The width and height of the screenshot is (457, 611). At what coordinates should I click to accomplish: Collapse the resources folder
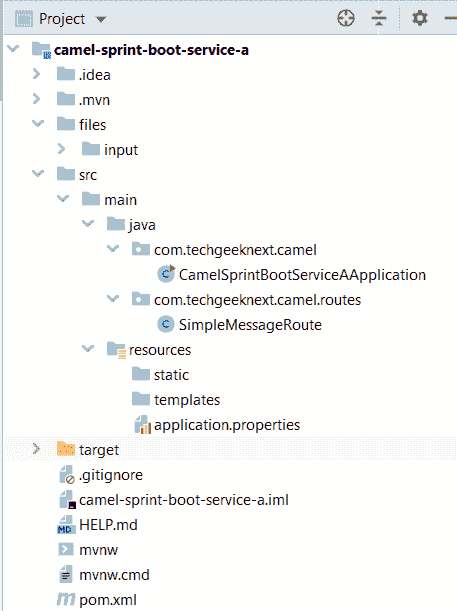(88, 348)
